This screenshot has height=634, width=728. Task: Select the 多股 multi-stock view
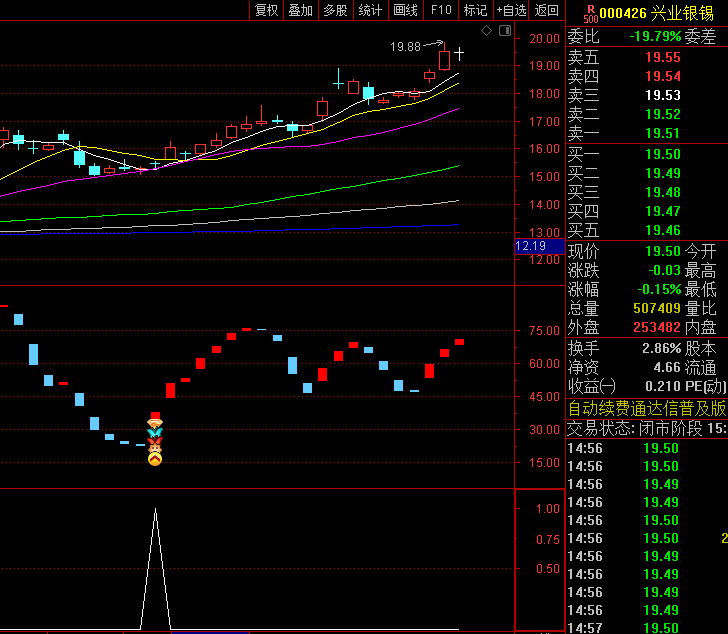pyautogui.click(x=335, y=10)
